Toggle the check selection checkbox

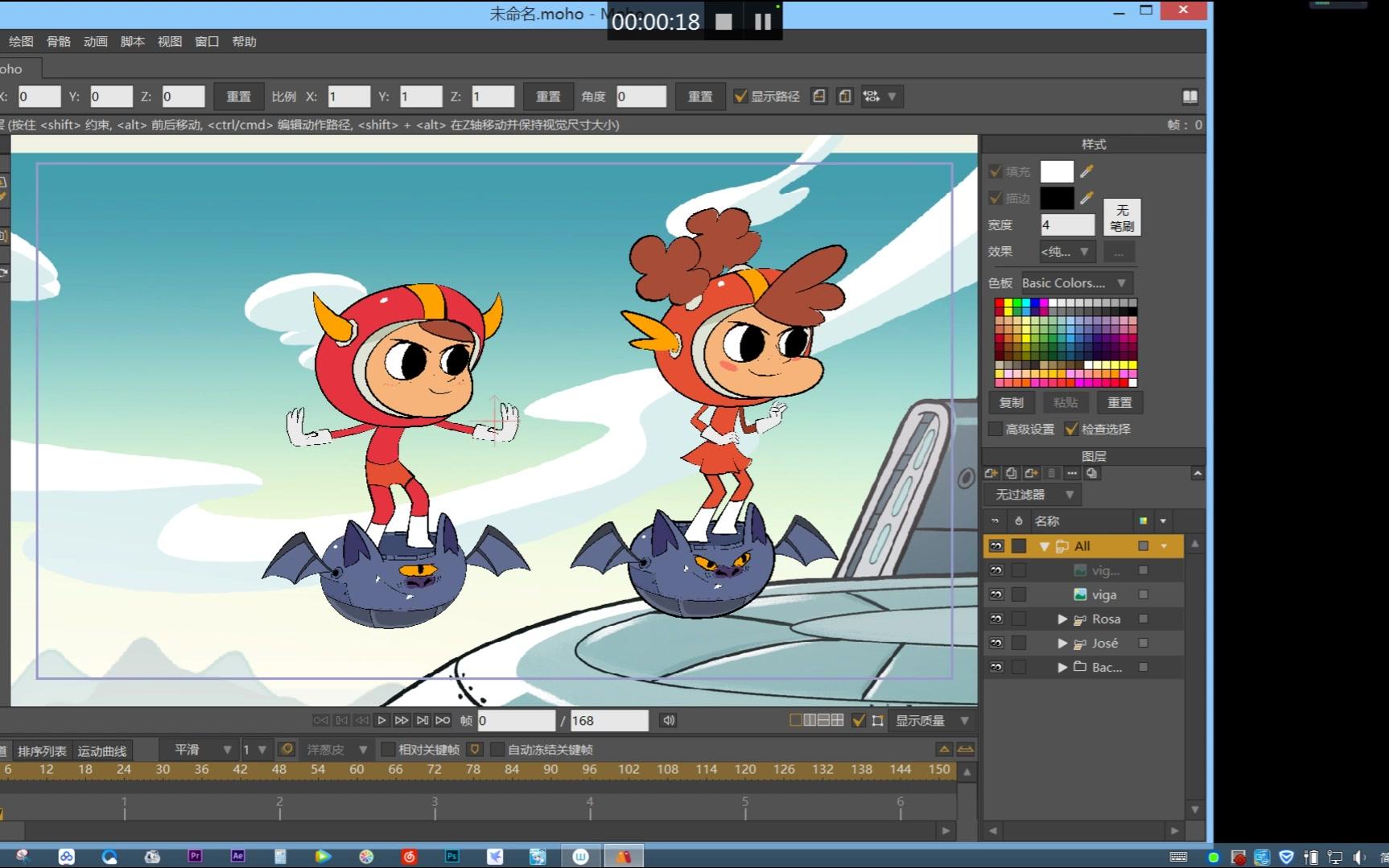coord(1070,429)
